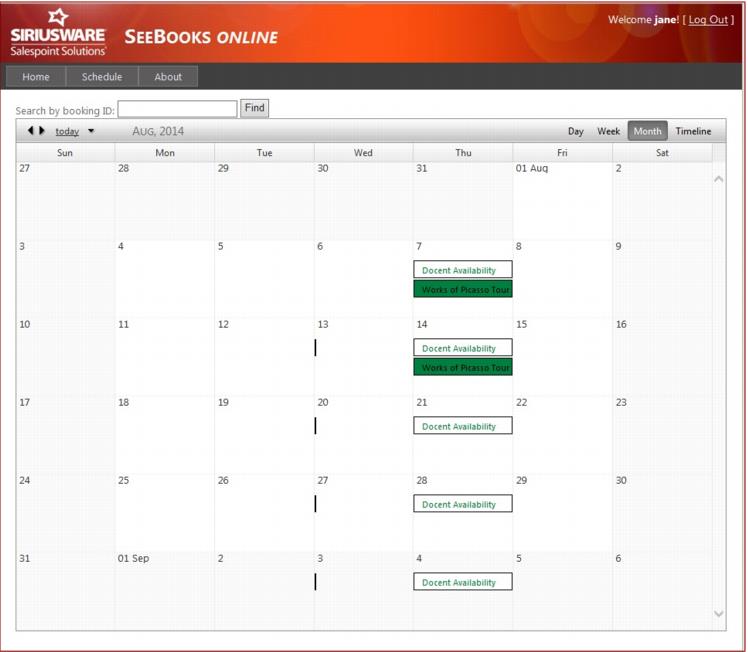Open the date picker dropdown arrow beside today

coord(91,131)
